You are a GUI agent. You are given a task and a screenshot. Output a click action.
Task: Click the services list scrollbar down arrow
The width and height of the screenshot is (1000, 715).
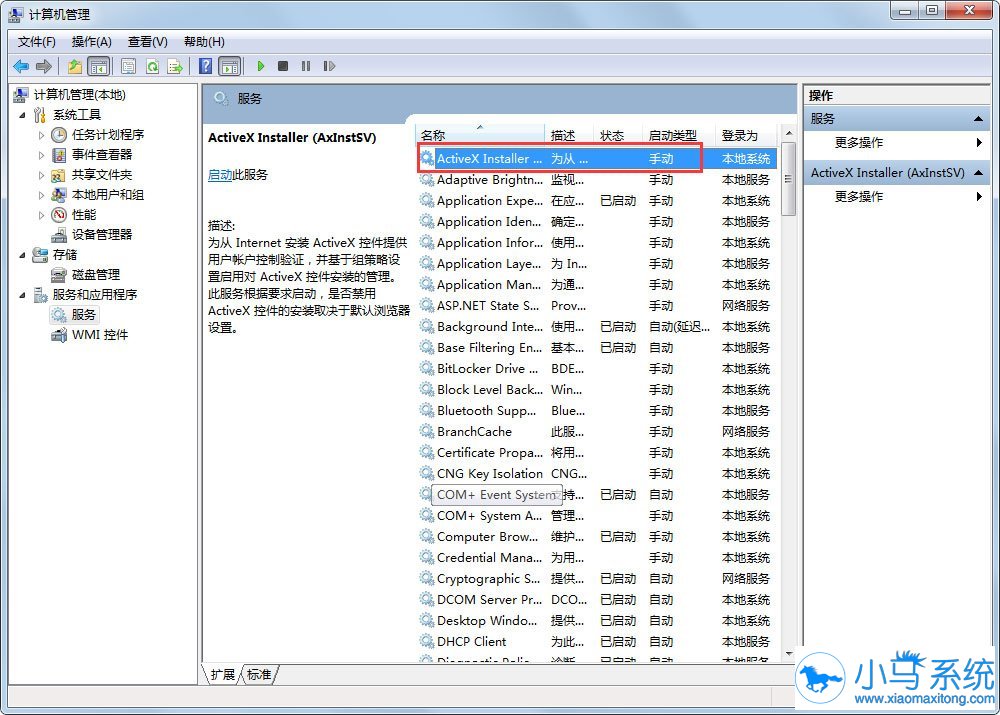click(789, 654)
